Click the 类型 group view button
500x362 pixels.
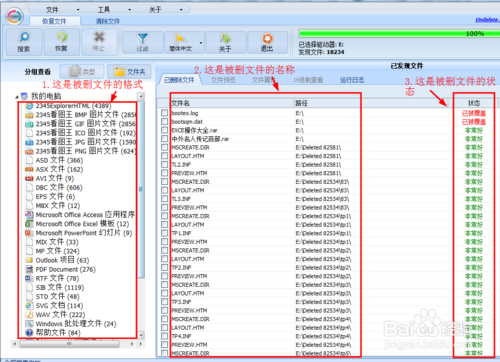(82, 71)
